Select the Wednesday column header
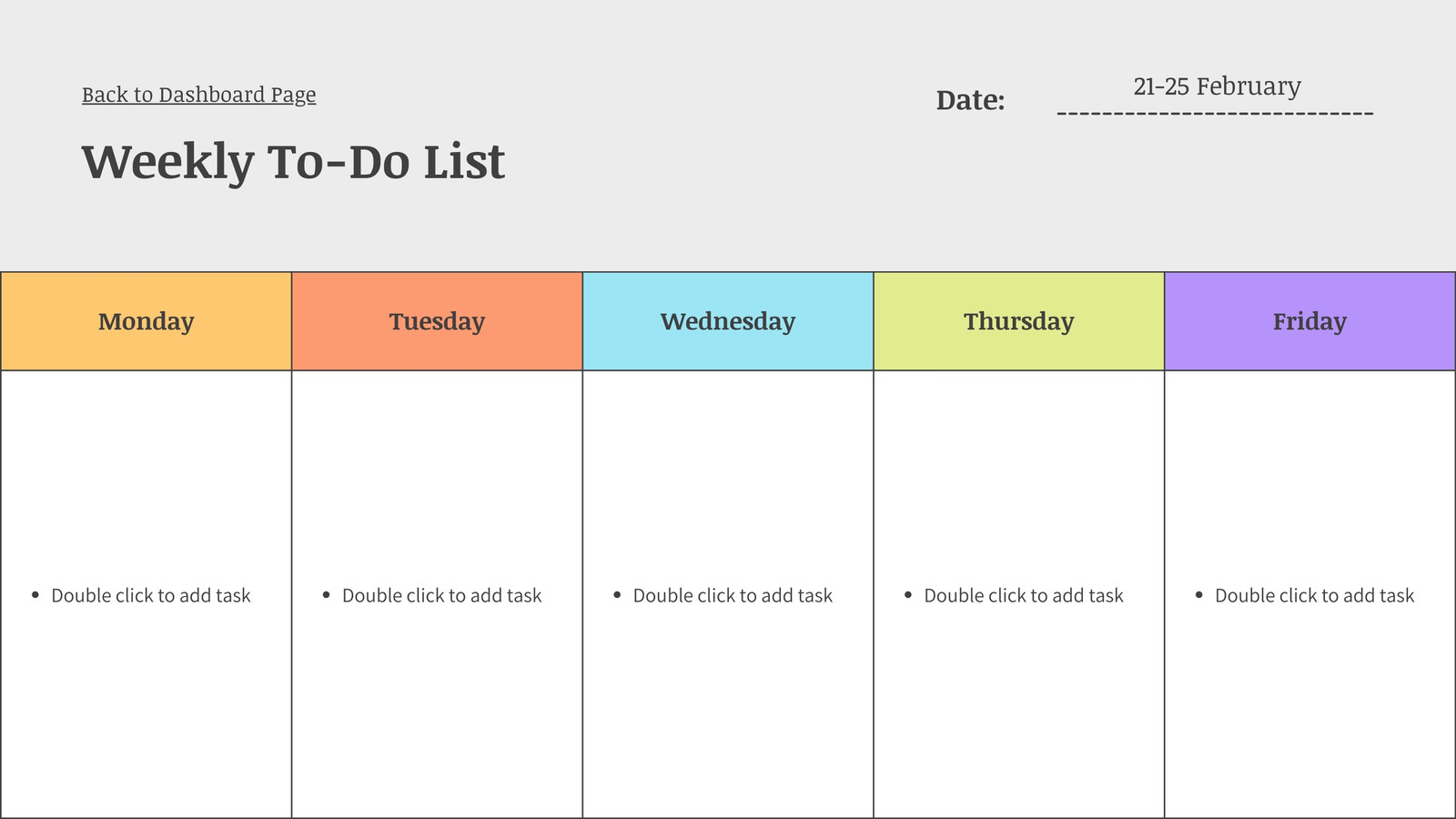 click(728, 321)
